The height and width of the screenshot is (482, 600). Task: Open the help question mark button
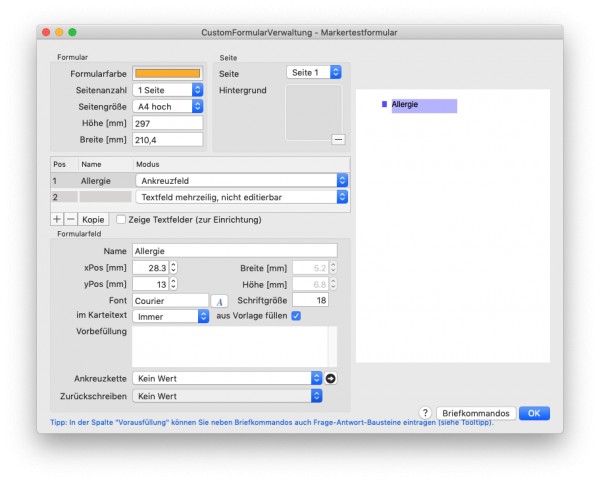coord(425,413)
